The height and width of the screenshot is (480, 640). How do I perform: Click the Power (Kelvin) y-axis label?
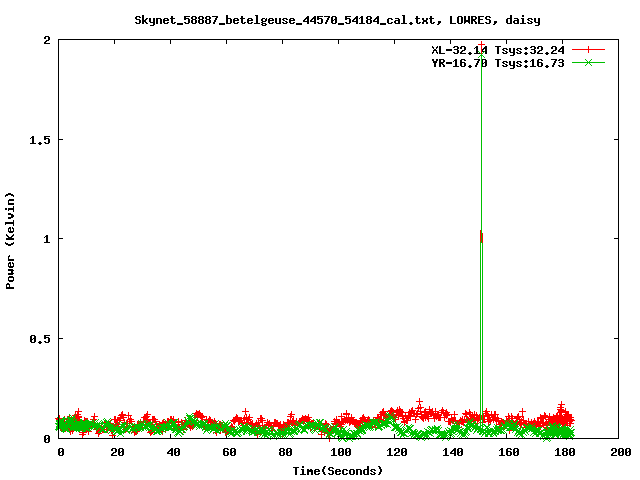(x=10, y=241)
